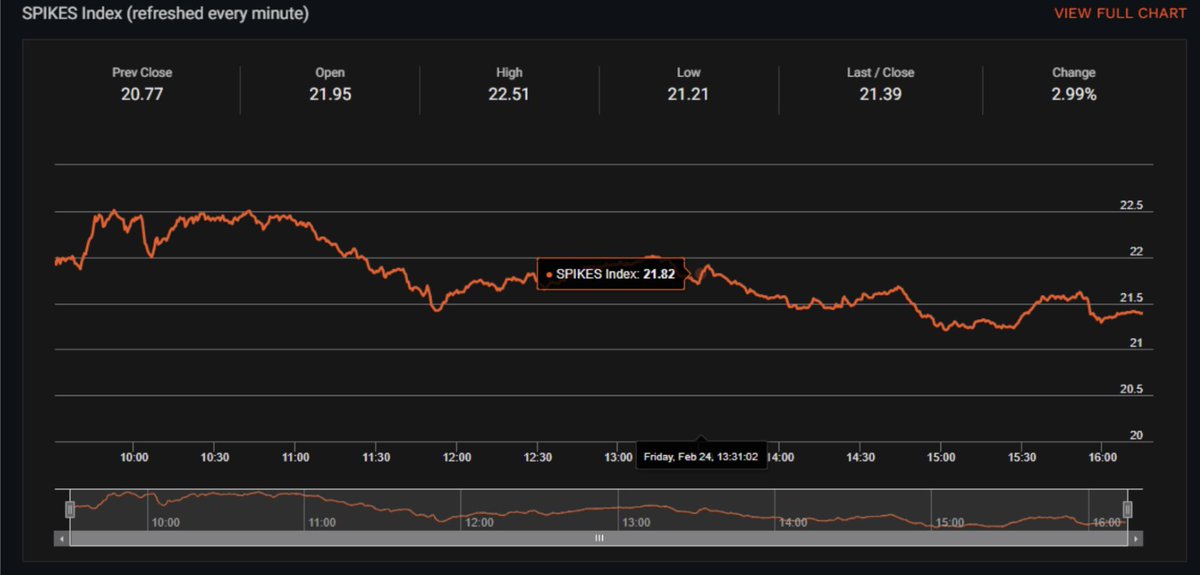Image resolution: width=1200 pixels, height=575 pixels.
Task: Click the 13:00 label in range navigator
Action: 636,522
